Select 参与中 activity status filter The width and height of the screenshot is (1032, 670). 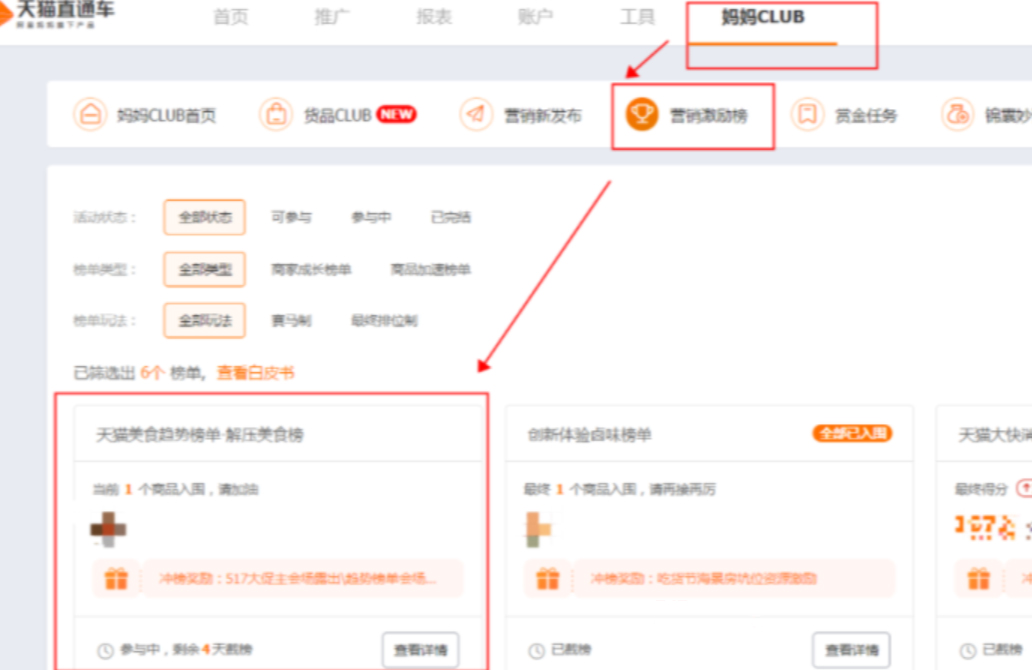pyautogui.click(x=371, y=217)
